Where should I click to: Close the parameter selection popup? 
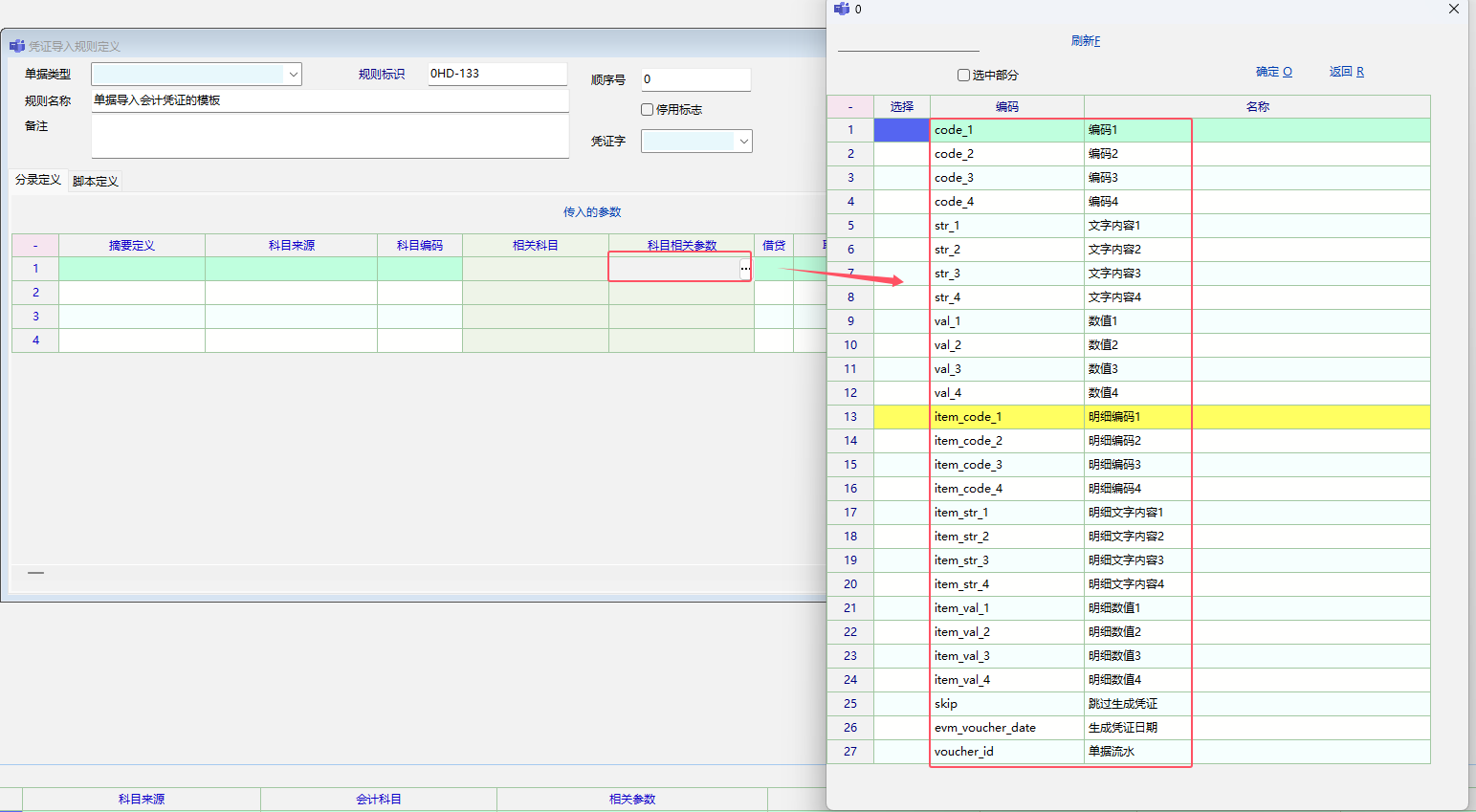click(1453, 9)
